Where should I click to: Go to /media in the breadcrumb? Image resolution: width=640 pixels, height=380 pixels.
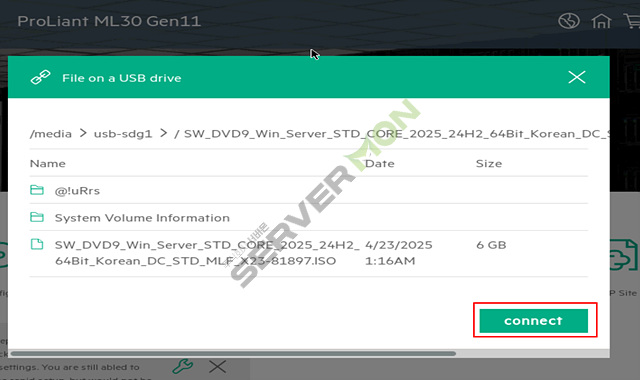coord(51,134)
